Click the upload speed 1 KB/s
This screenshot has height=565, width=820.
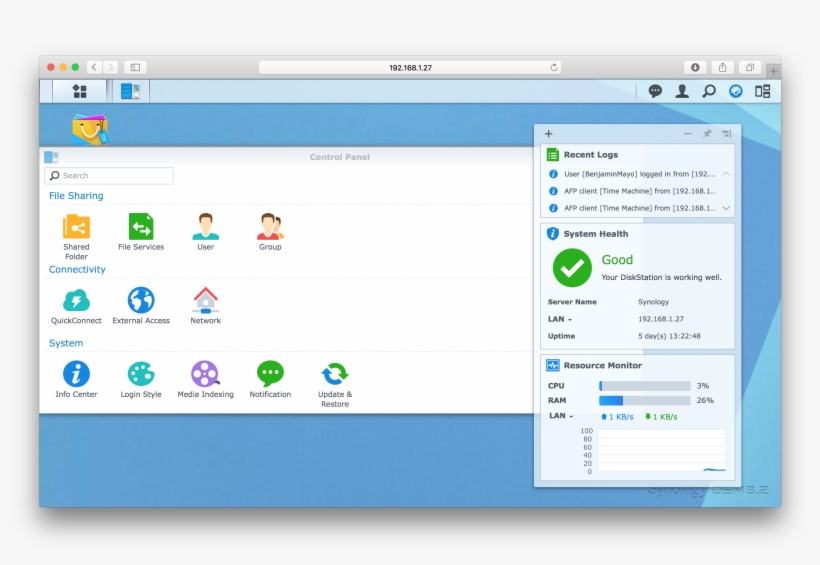coord(617,417)
